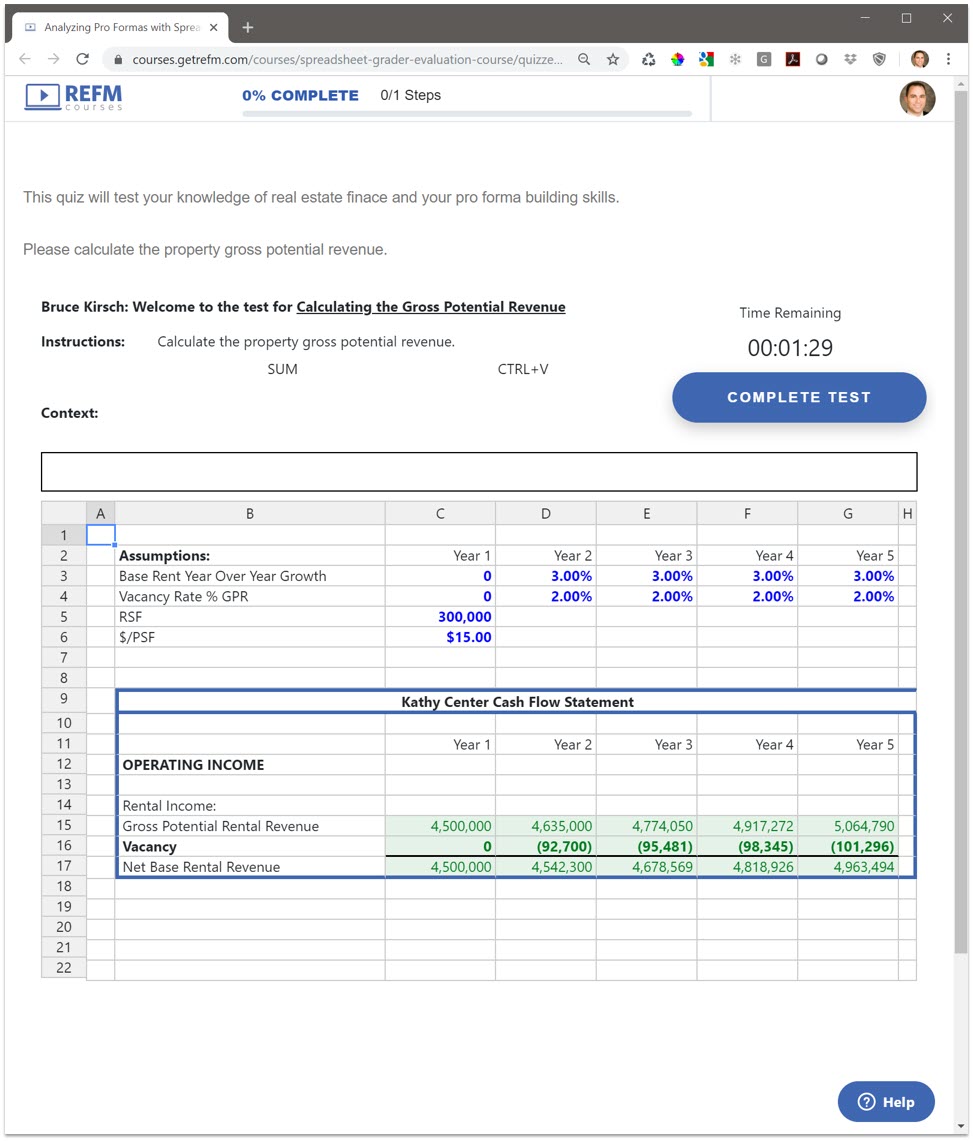
Task: Select column A header
Action: click(101, 513)
